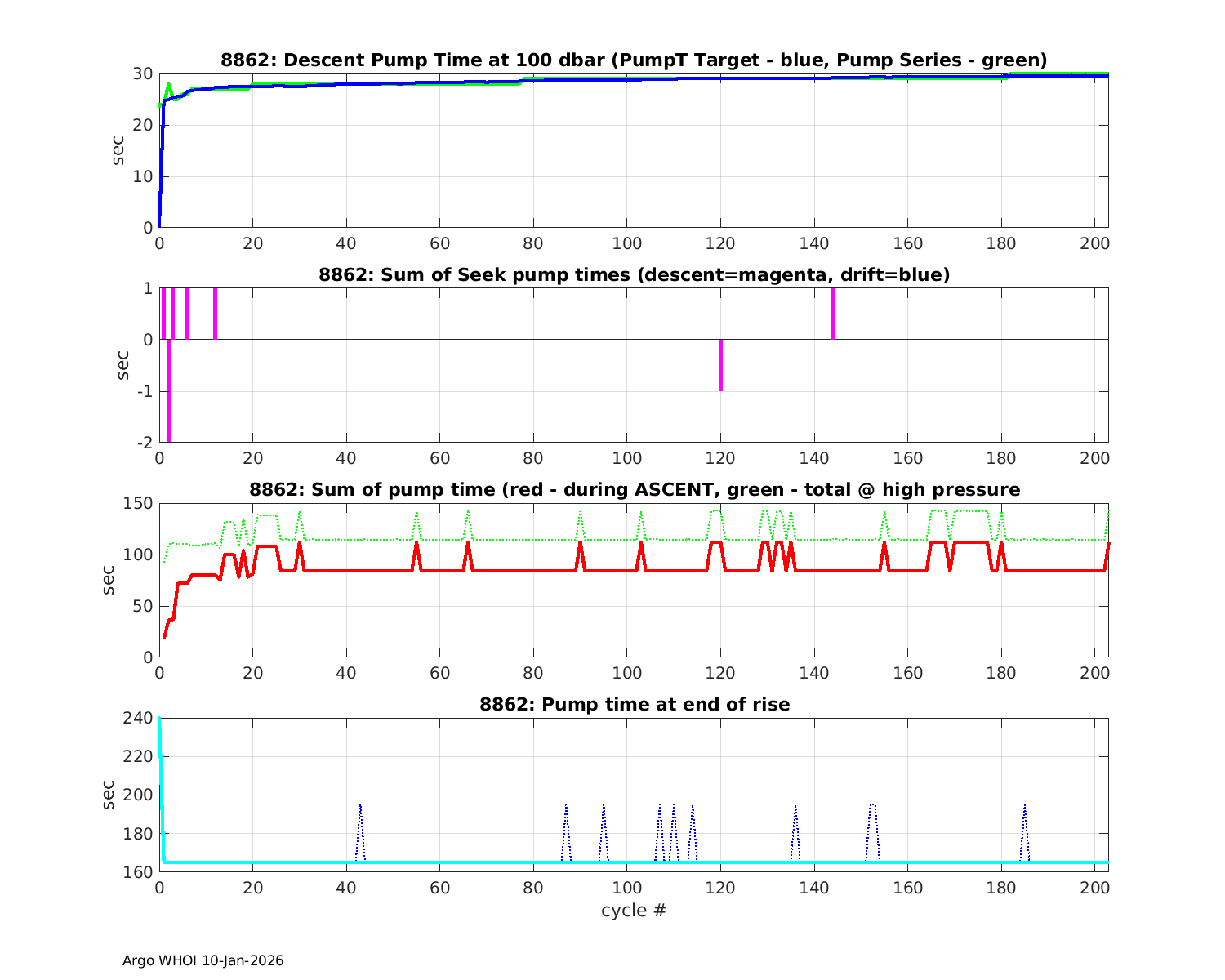Pick the blue dotted peak near cycle 185
The width and height of the screenshot is (1225, 980).
[x=1024, y=807]
